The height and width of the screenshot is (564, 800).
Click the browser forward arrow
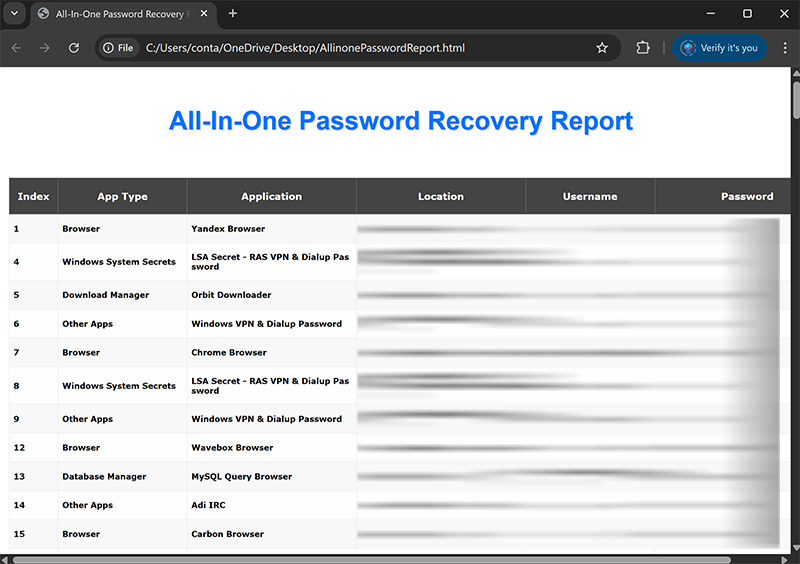[x=45, y=48]
